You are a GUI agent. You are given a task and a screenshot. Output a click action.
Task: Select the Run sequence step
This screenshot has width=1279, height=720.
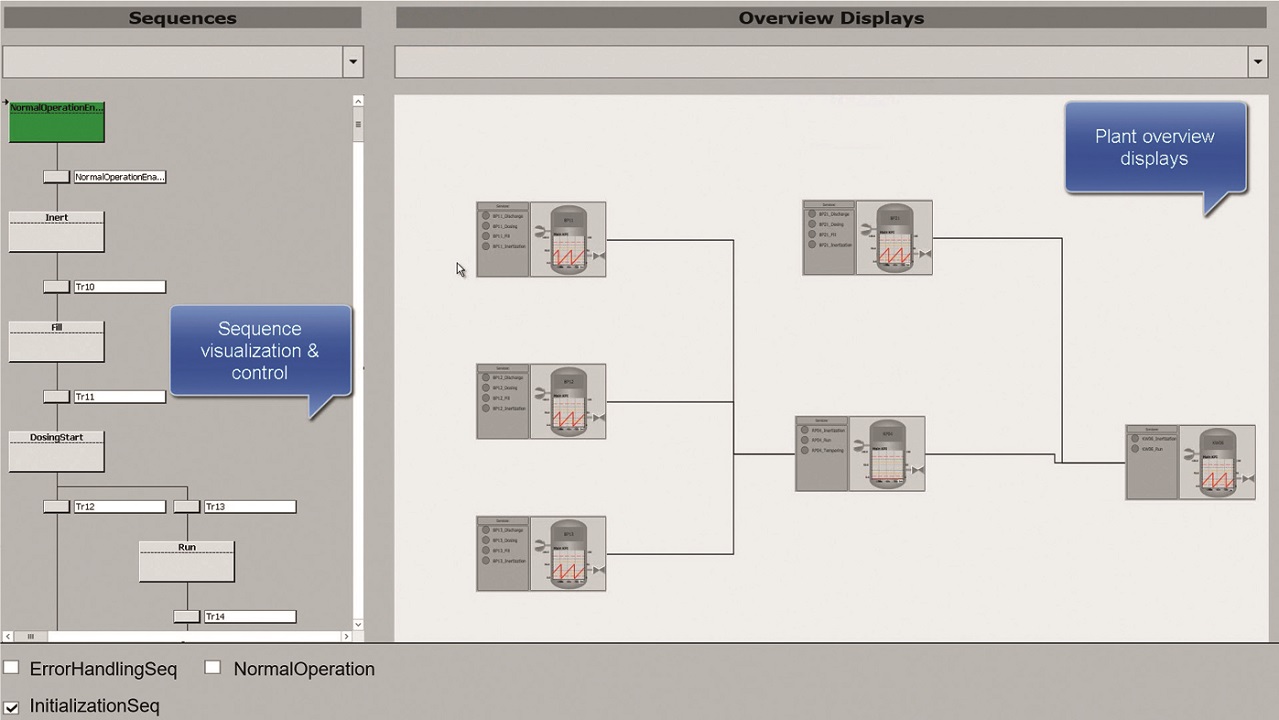[x=187, y=562]
